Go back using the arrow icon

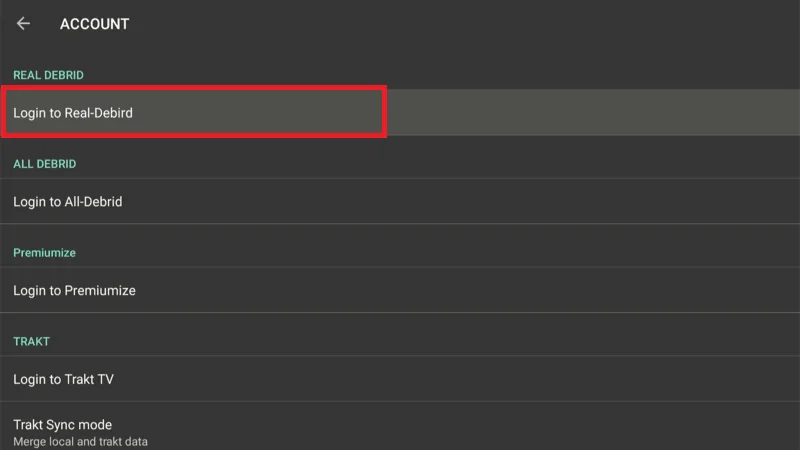pos(23,24)
